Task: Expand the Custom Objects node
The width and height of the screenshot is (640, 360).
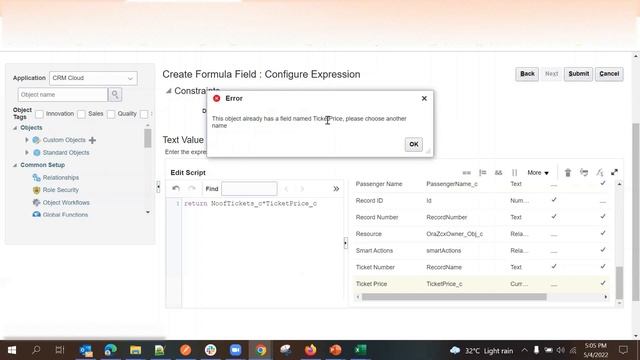Action: [27, 140]
